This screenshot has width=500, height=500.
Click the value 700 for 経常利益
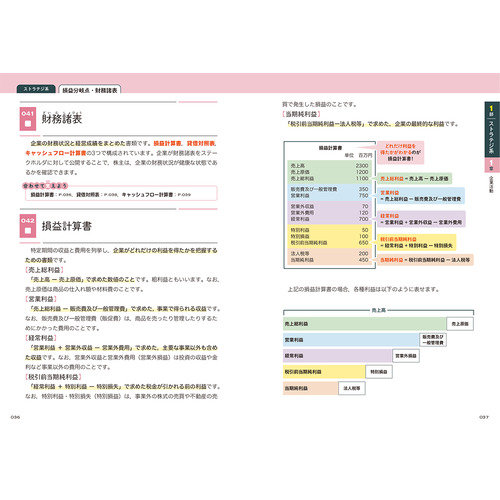point(363,219)
